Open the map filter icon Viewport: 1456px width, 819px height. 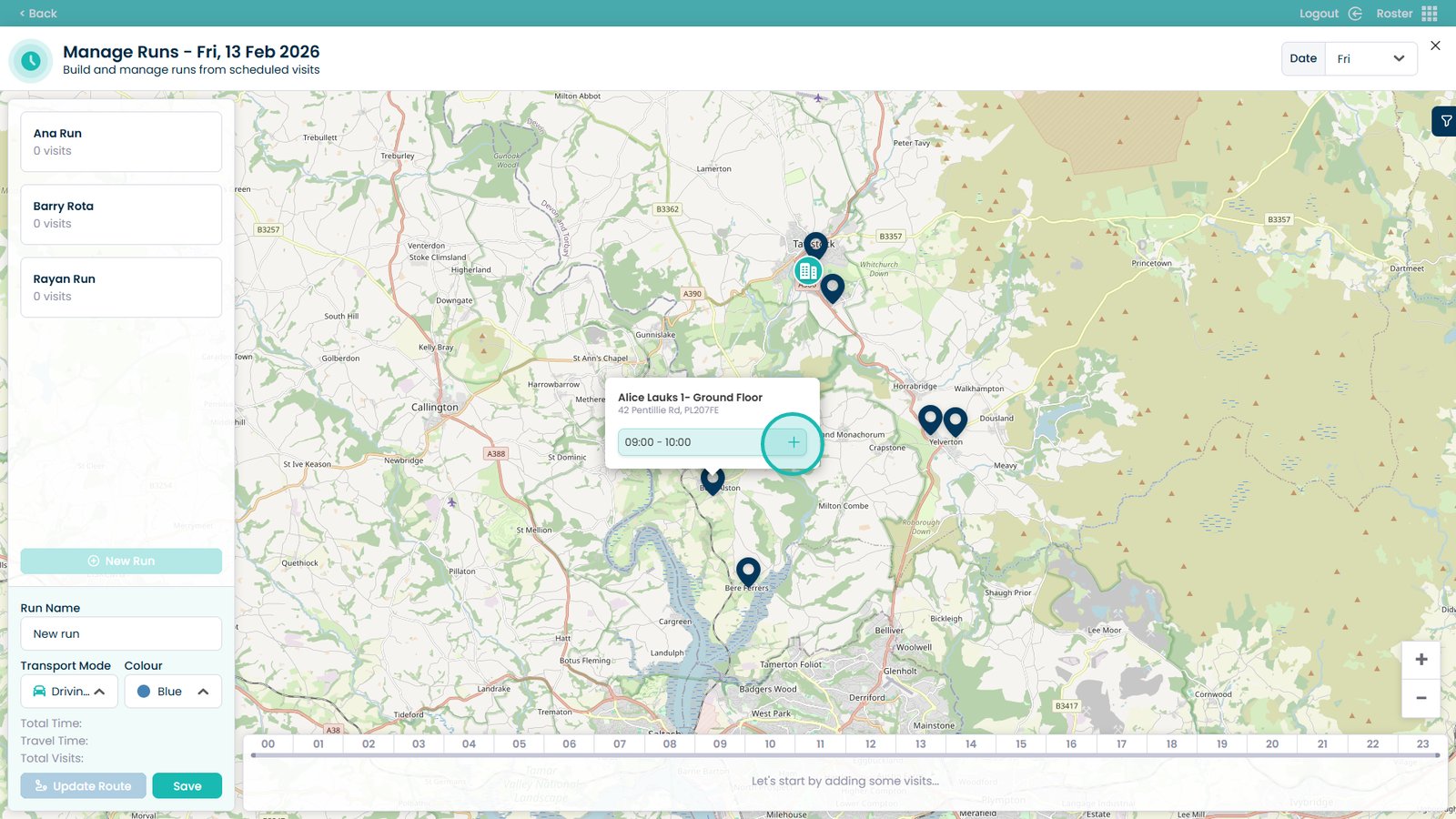tap(1445, 121)
